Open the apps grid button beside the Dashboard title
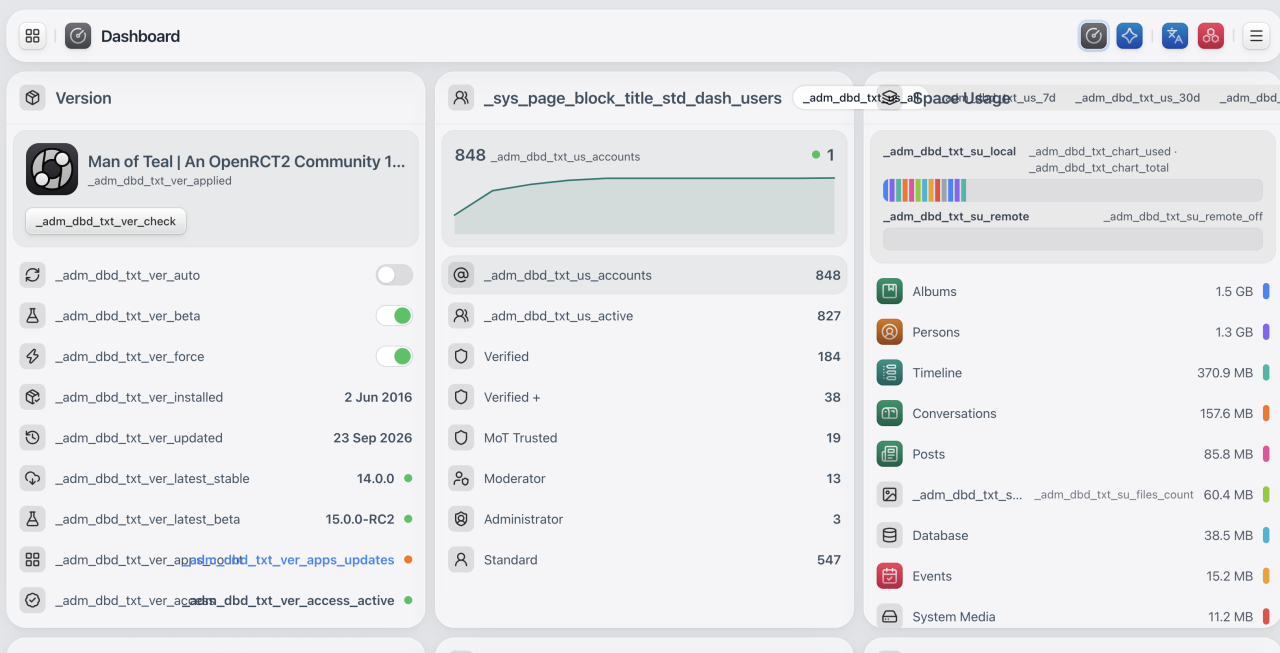Viewport: 1280px width, 653px height. [33, 36]
